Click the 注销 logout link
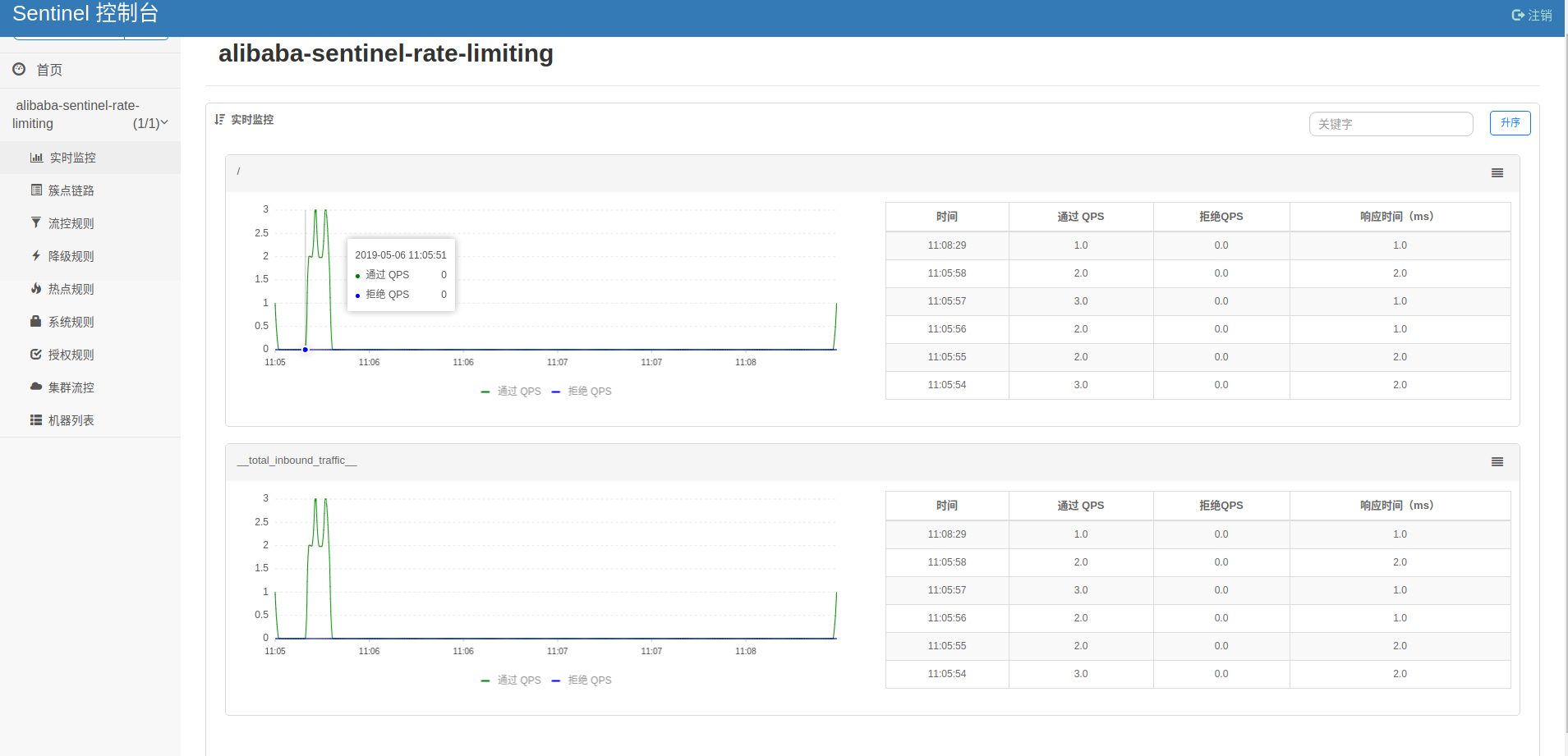The width and height of the screenshot is (1568, 756). click(x=1532, y=16)
